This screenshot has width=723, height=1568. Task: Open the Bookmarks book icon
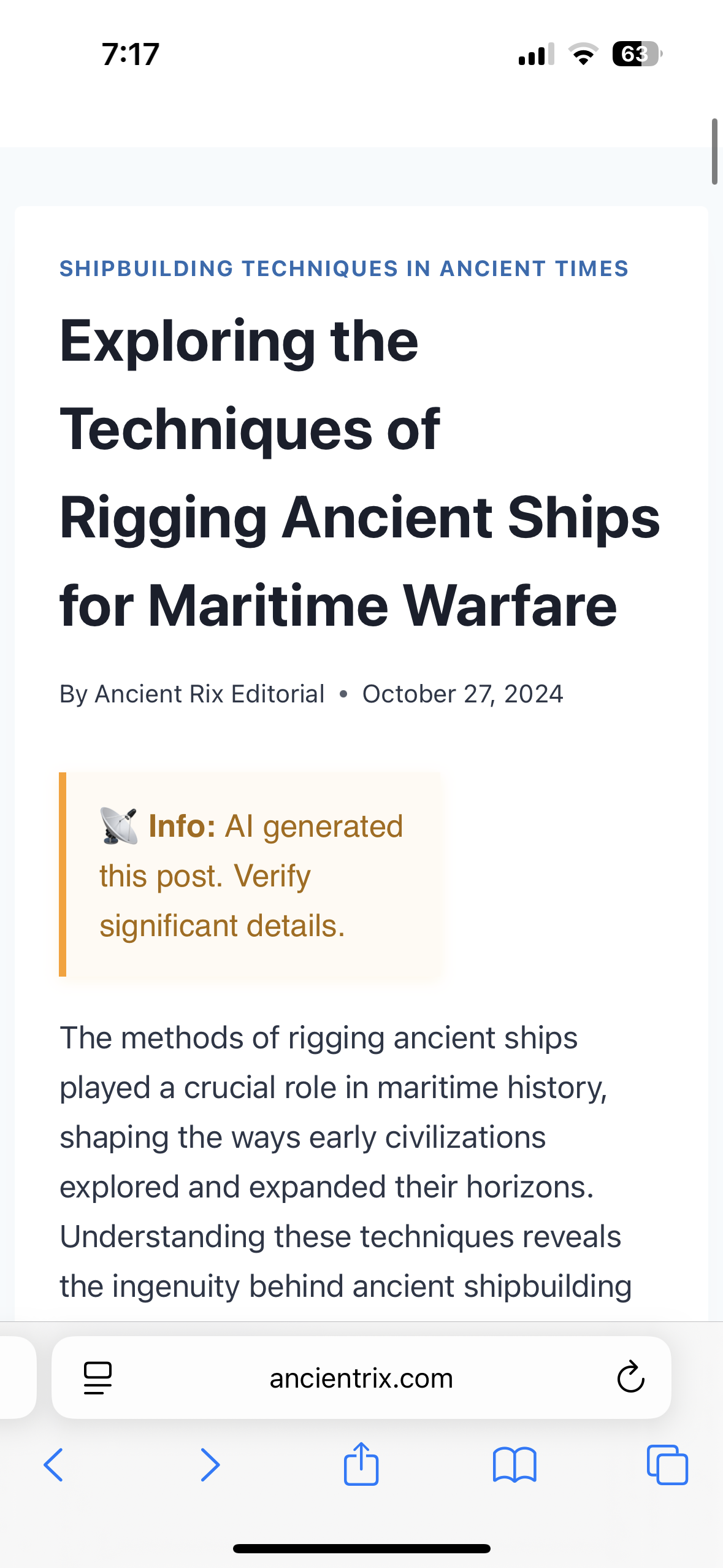click(x=515, y=1465)
